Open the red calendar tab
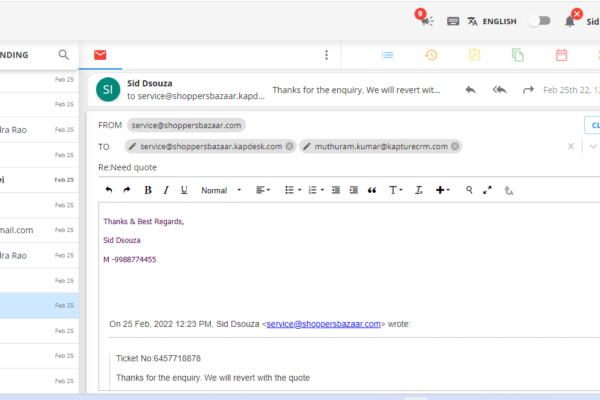Image resolution: width=600 pixels, height=400 pixels. tap(561, 55)
